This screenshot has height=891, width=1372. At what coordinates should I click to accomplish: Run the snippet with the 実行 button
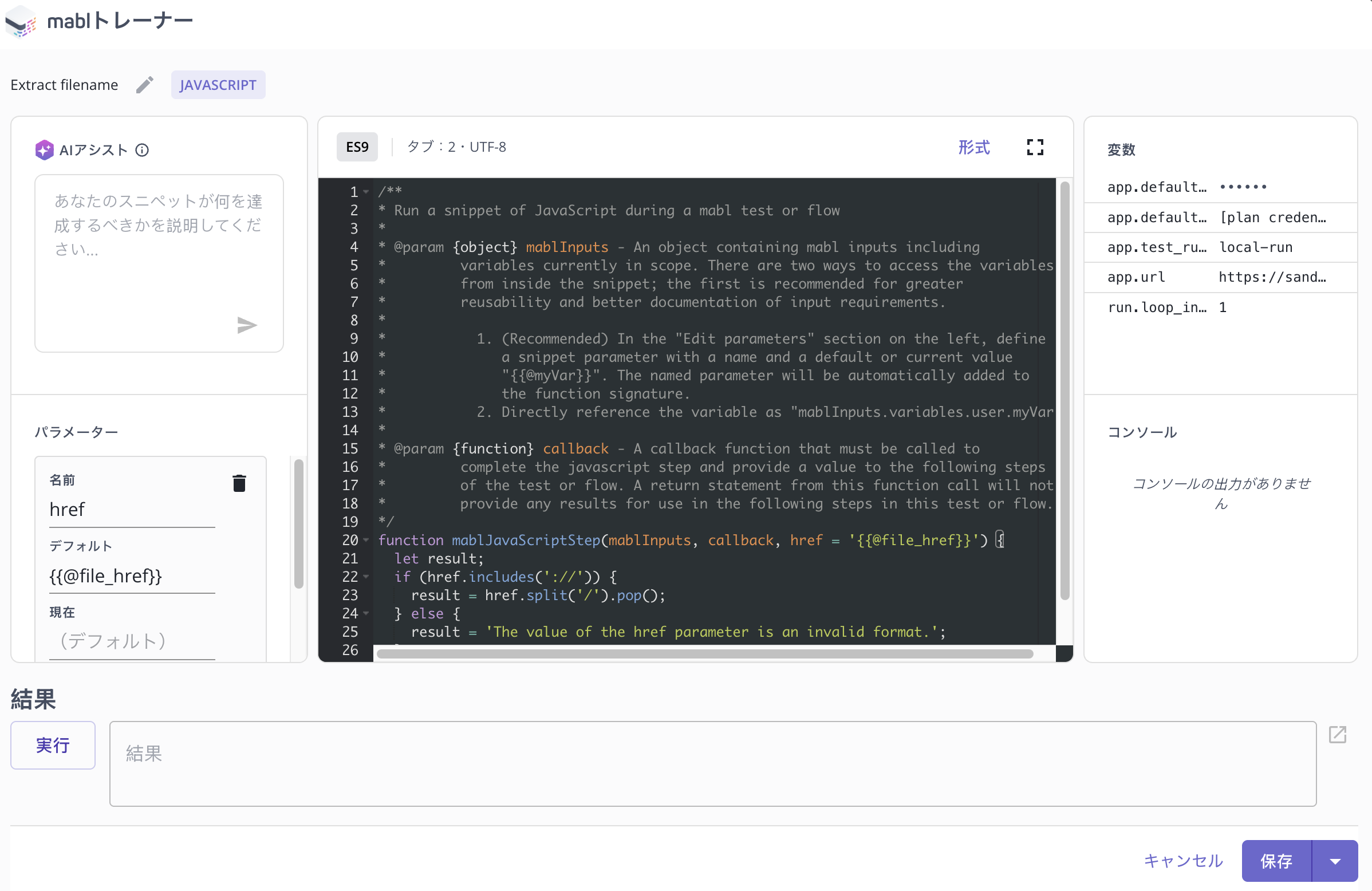pyautogui.click(x=53, y=745)
